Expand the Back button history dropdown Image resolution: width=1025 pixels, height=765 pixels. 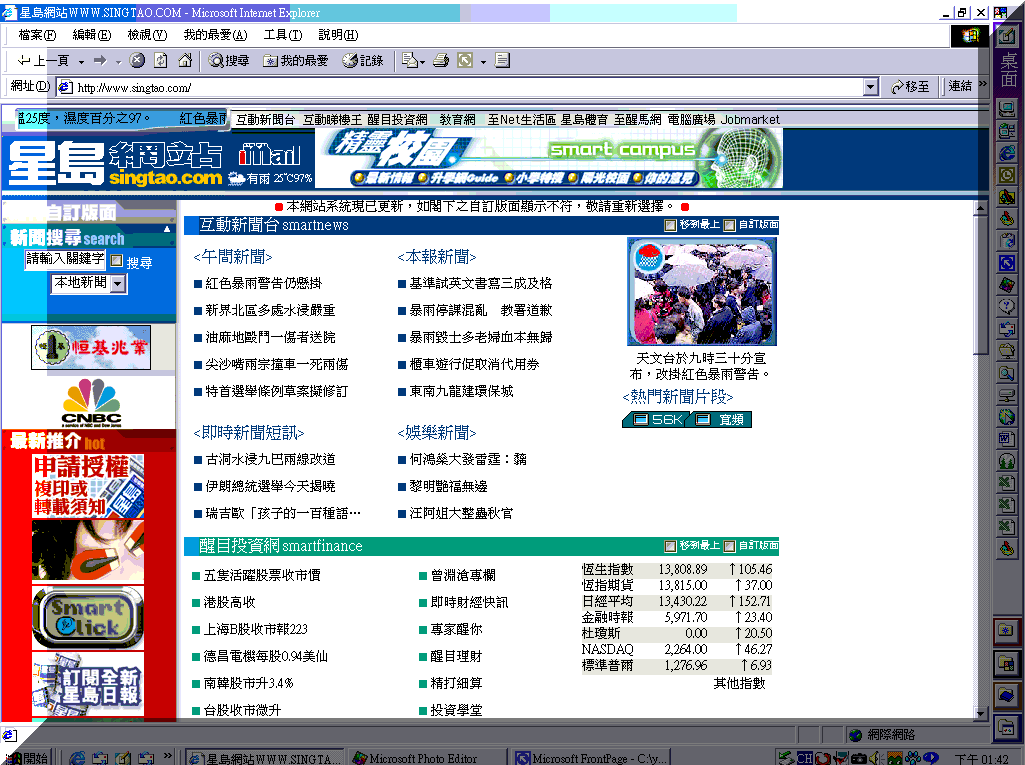pyautogui.click(x=81, y=61)
